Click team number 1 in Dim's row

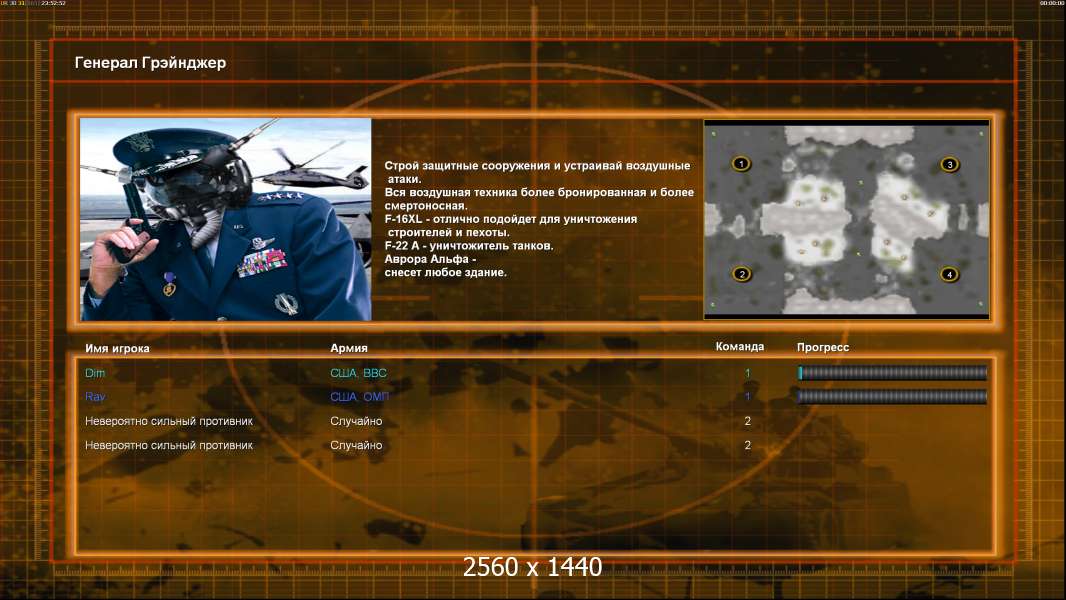tap(747, 373)
